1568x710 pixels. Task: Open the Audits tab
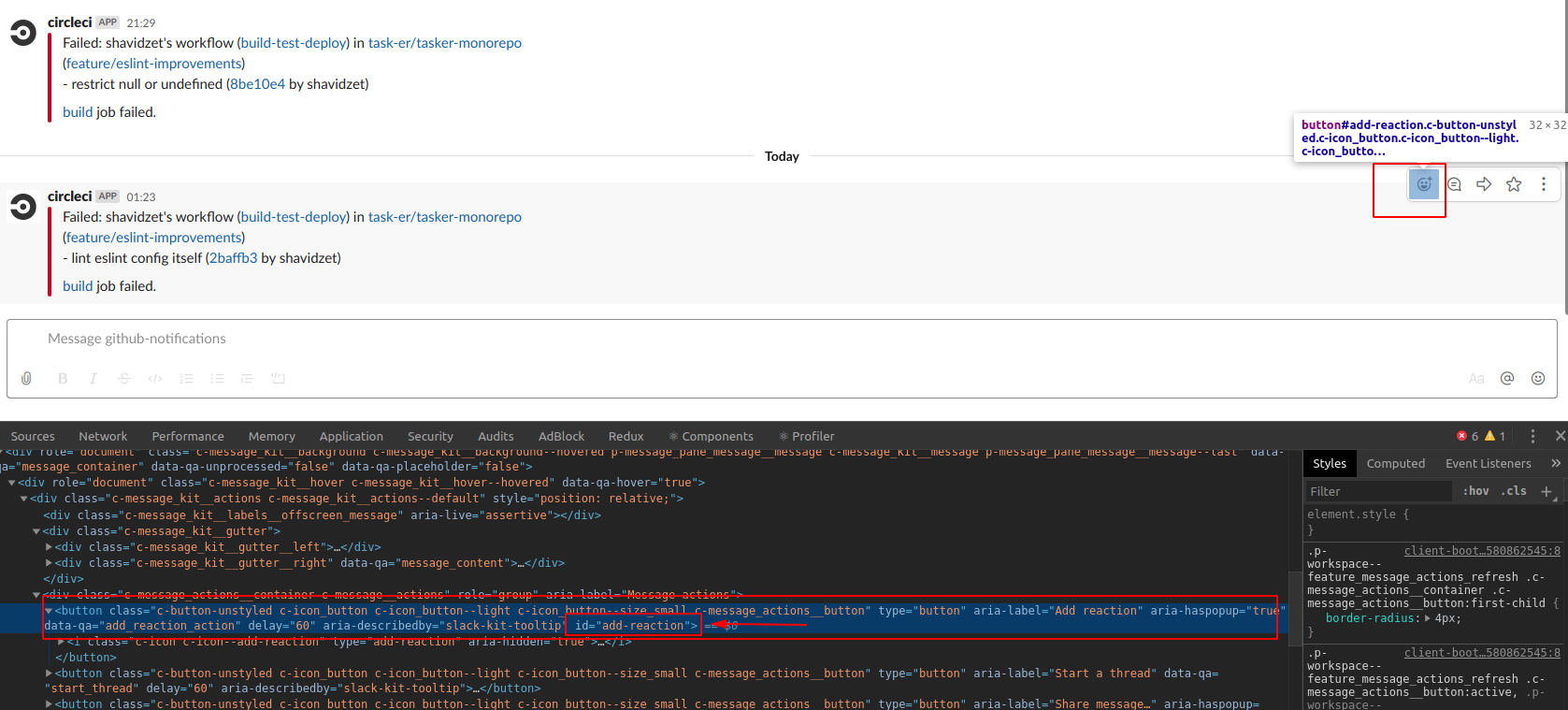[496, 436]
